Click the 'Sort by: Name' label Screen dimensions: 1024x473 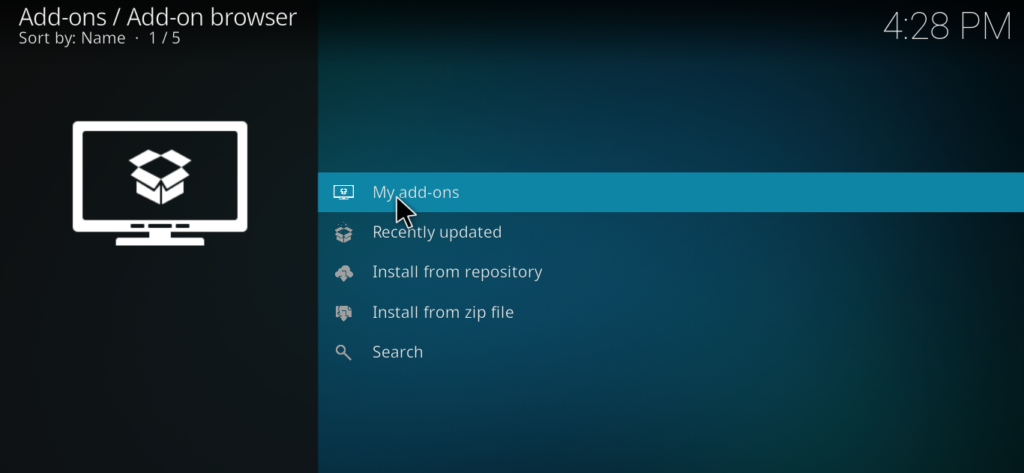tap(72, 38)
